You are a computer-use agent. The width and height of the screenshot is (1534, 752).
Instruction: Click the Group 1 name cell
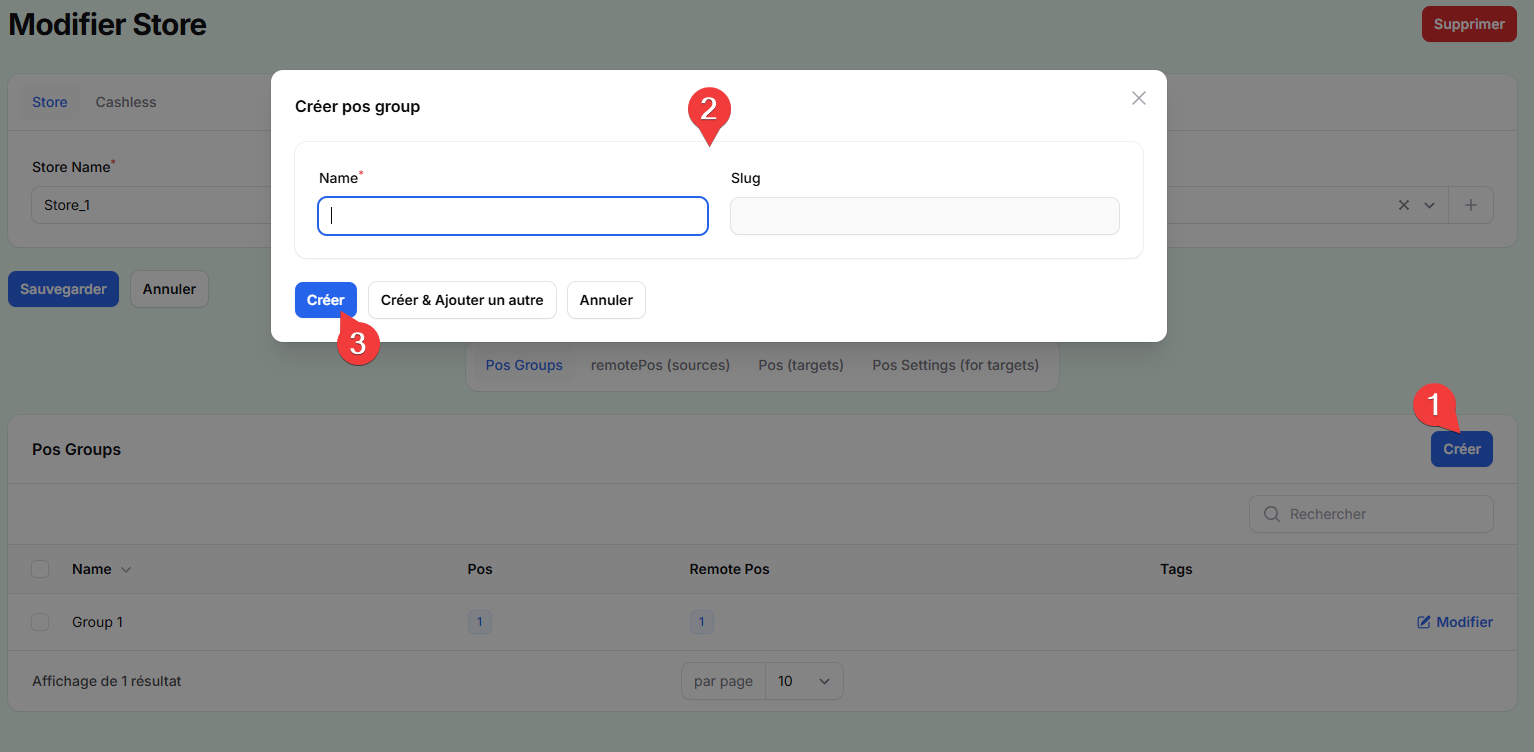pos(97,622)
